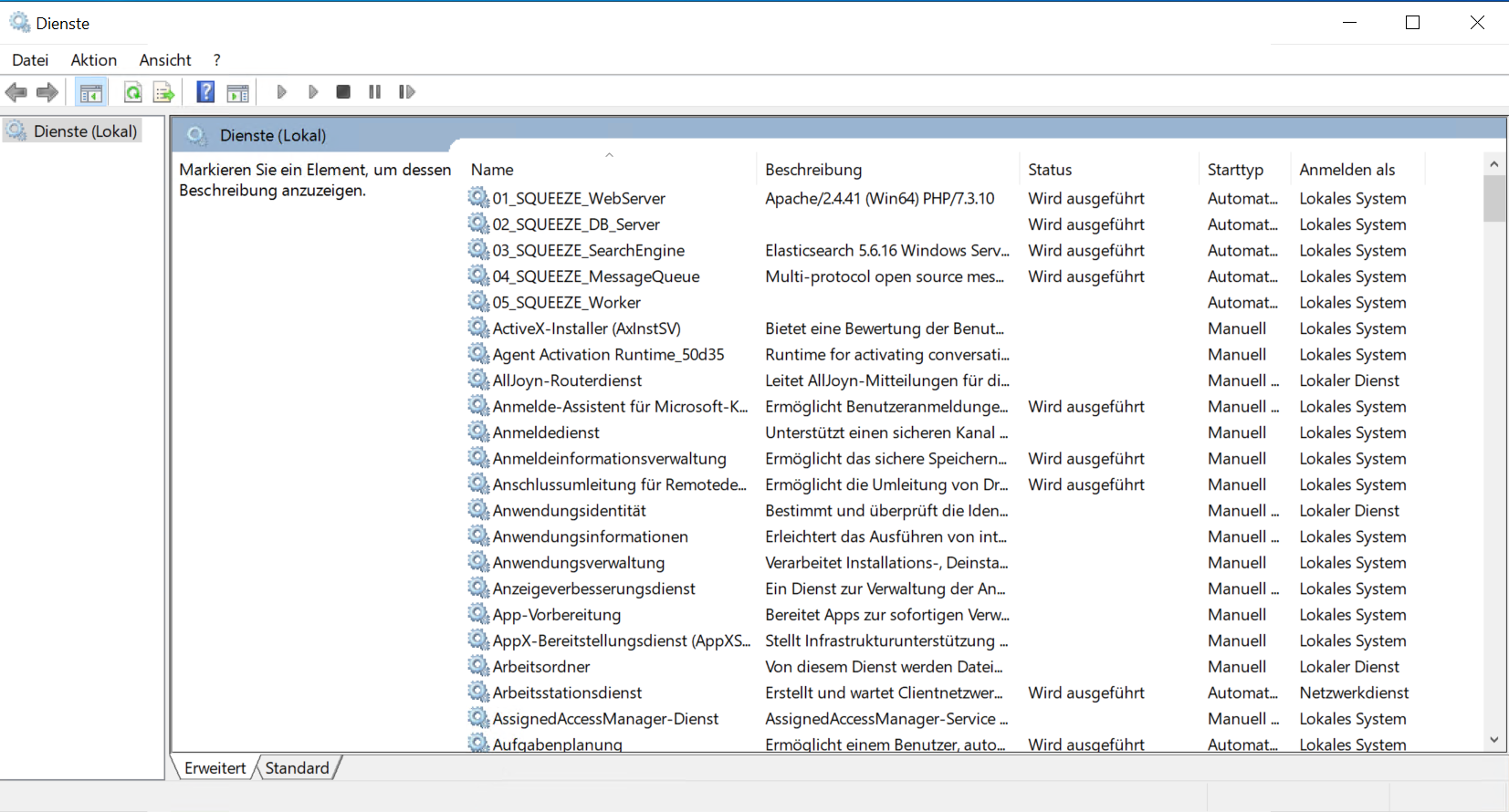
Task: Click the Start service play icon
Action: point(282,92)
